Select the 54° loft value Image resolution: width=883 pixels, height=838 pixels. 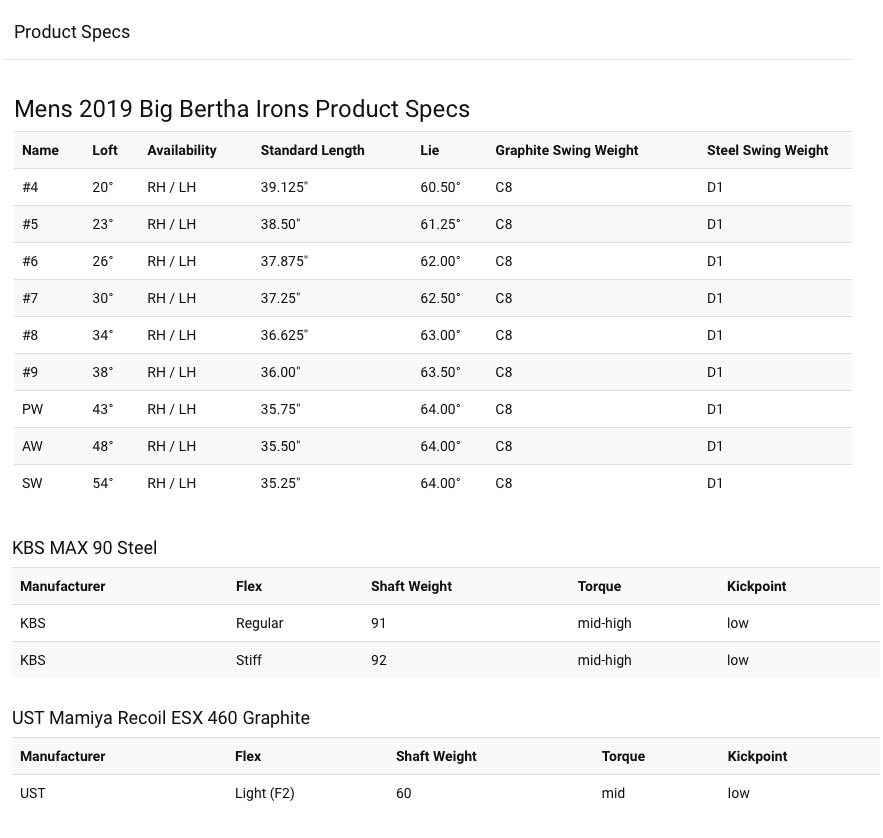(x=102, y=483)
